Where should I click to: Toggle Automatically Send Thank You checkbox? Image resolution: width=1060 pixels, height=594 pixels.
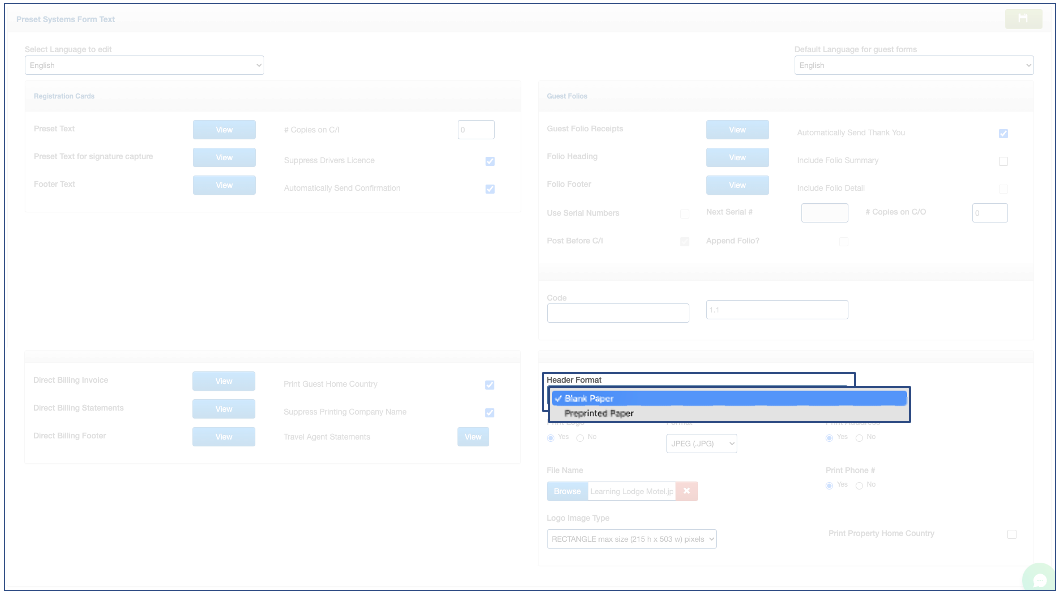tap(1003, 133)
